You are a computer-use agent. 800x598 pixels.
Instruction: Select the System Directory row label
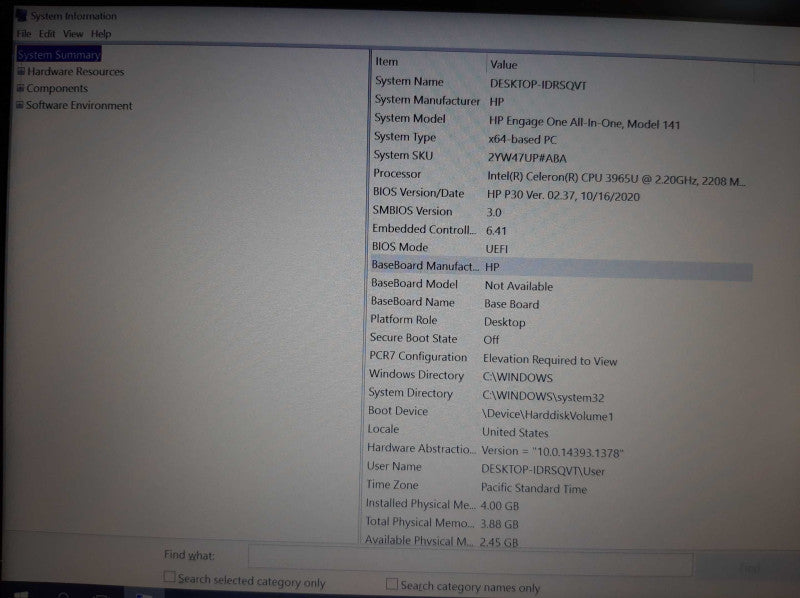coord(410,393)
